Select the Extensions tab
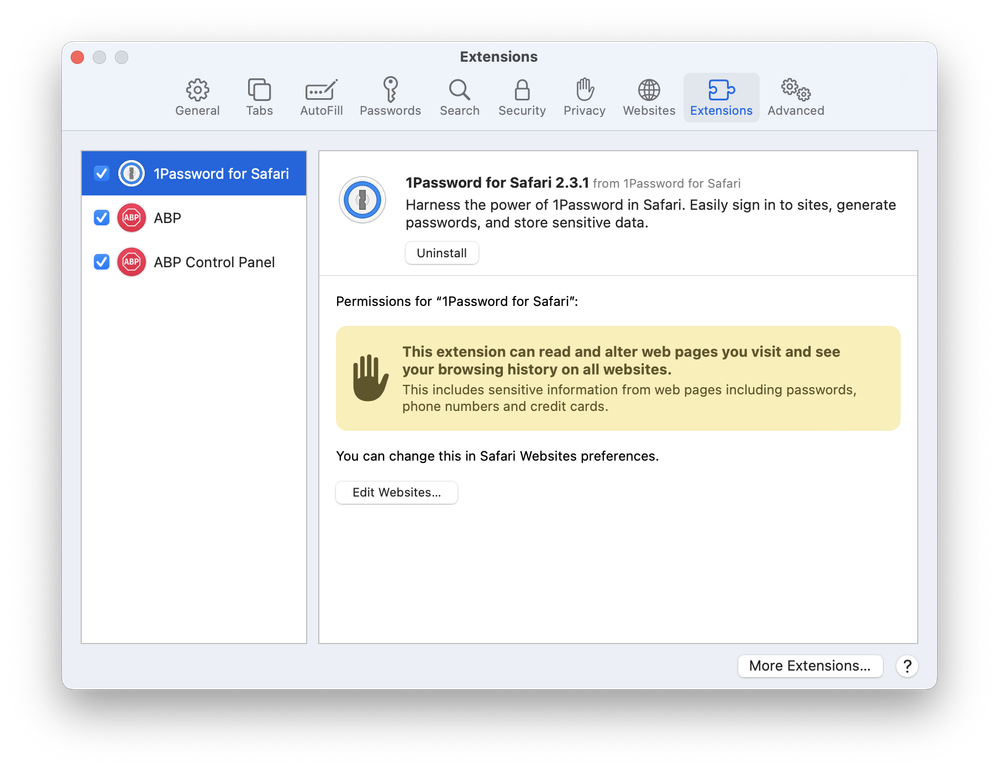The height and width of the screenshot is (771, 999). pos(721,97)
